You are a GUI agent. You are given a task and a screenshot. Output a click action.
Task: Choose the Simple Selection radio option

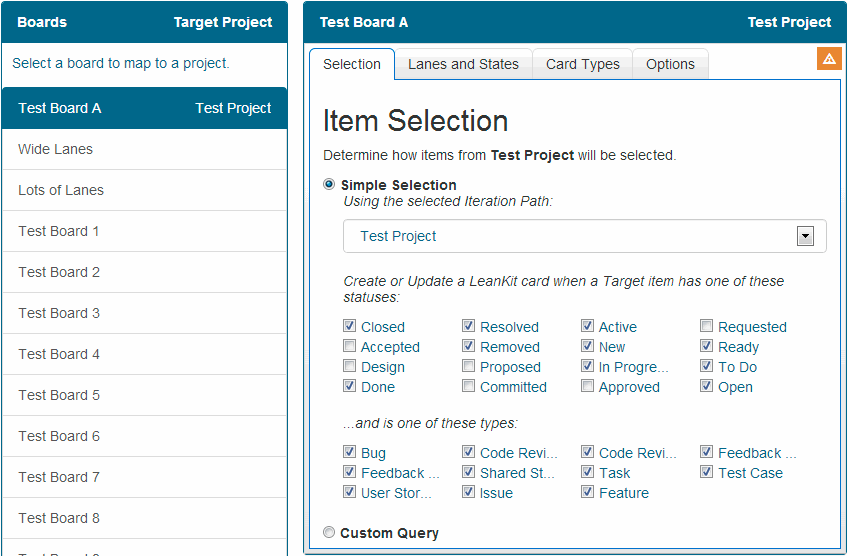tap(329, 185)
